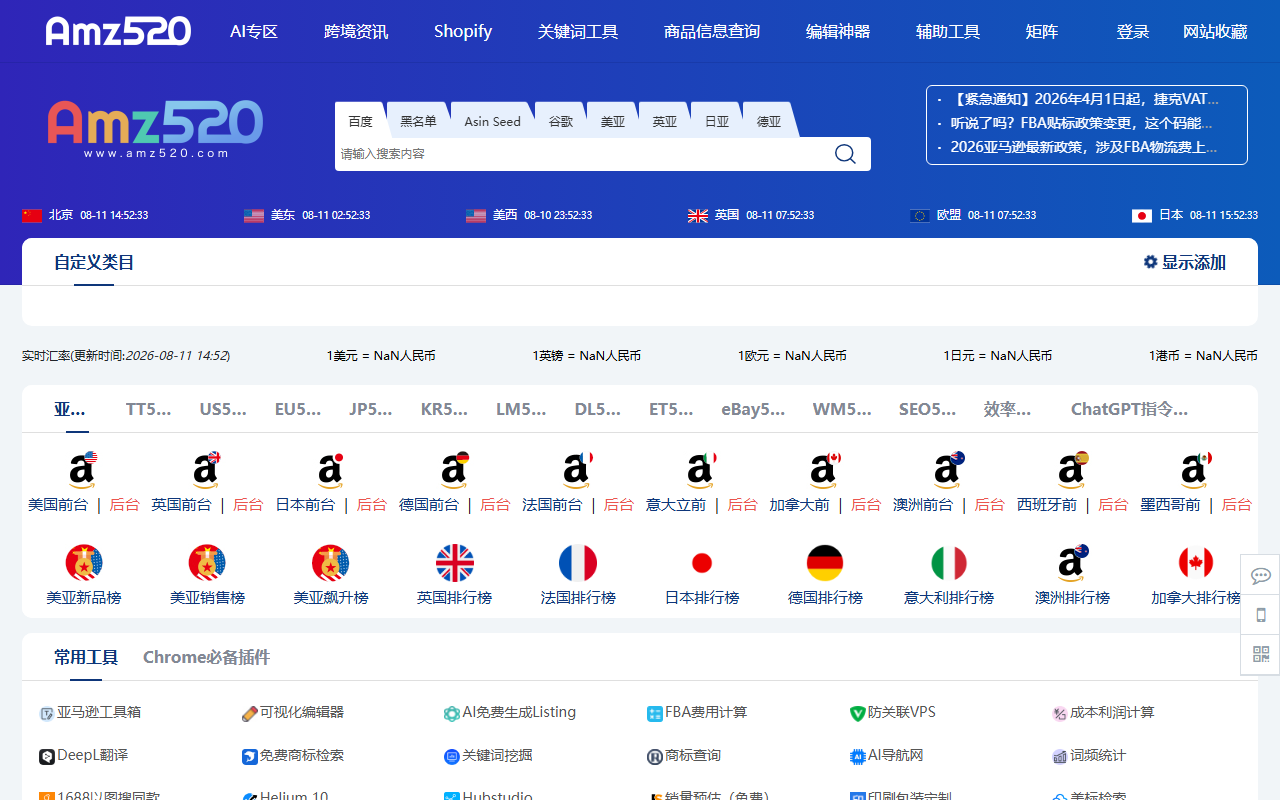Click the Italian flag icon for 意大利排行榜
The height and width of the screenshot is (800, 1280).
(949, 563)
